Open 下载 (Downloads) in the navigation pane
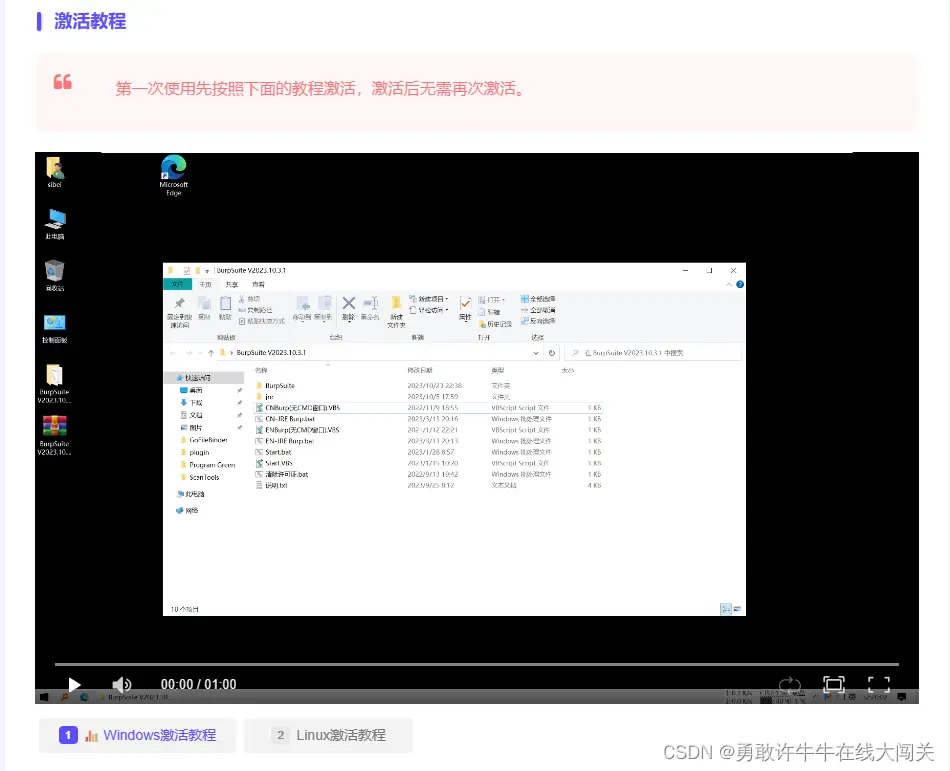 coord(196,403)
